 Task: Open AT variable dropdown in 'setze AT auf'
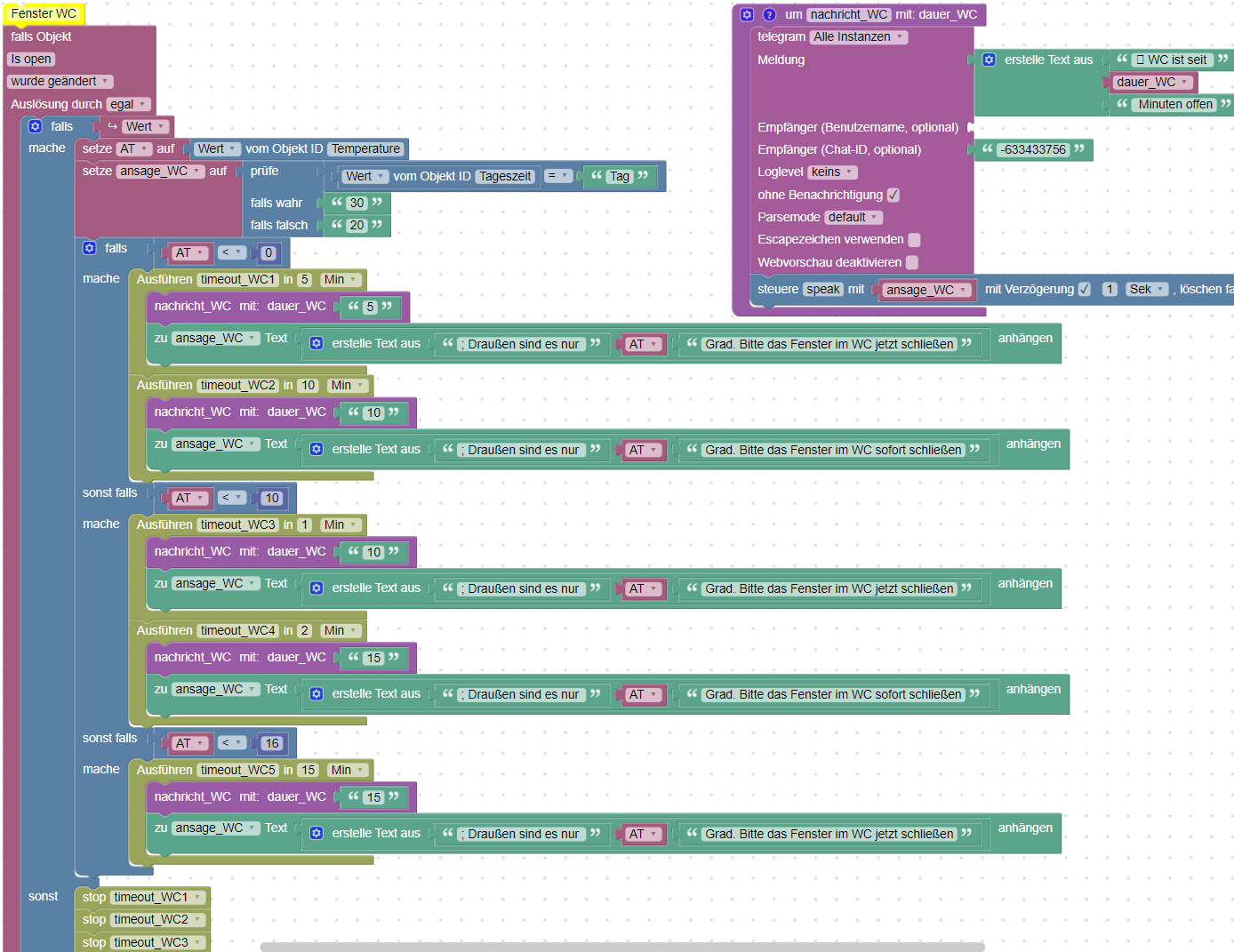(134, 148)
